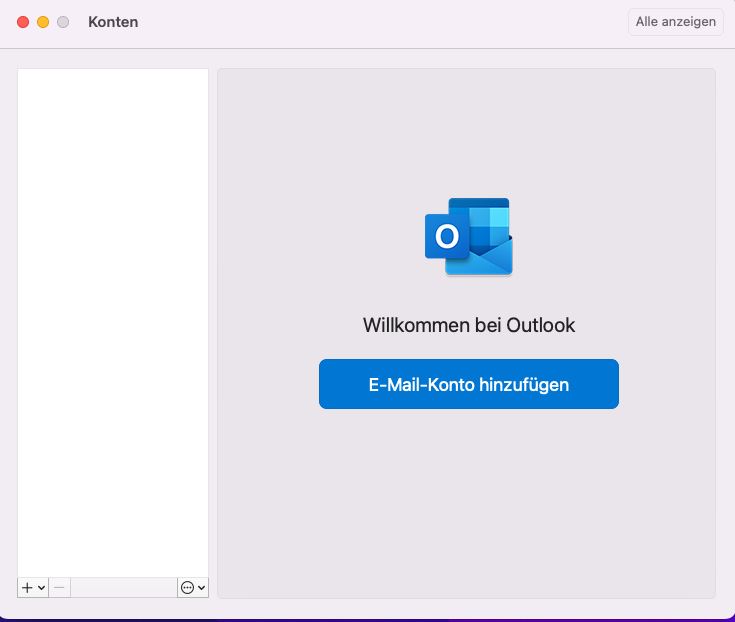Click the Willkommen bei Outlook heading
Image resolution: width=735 pixels, height=622 pixels.
(468, 325)
